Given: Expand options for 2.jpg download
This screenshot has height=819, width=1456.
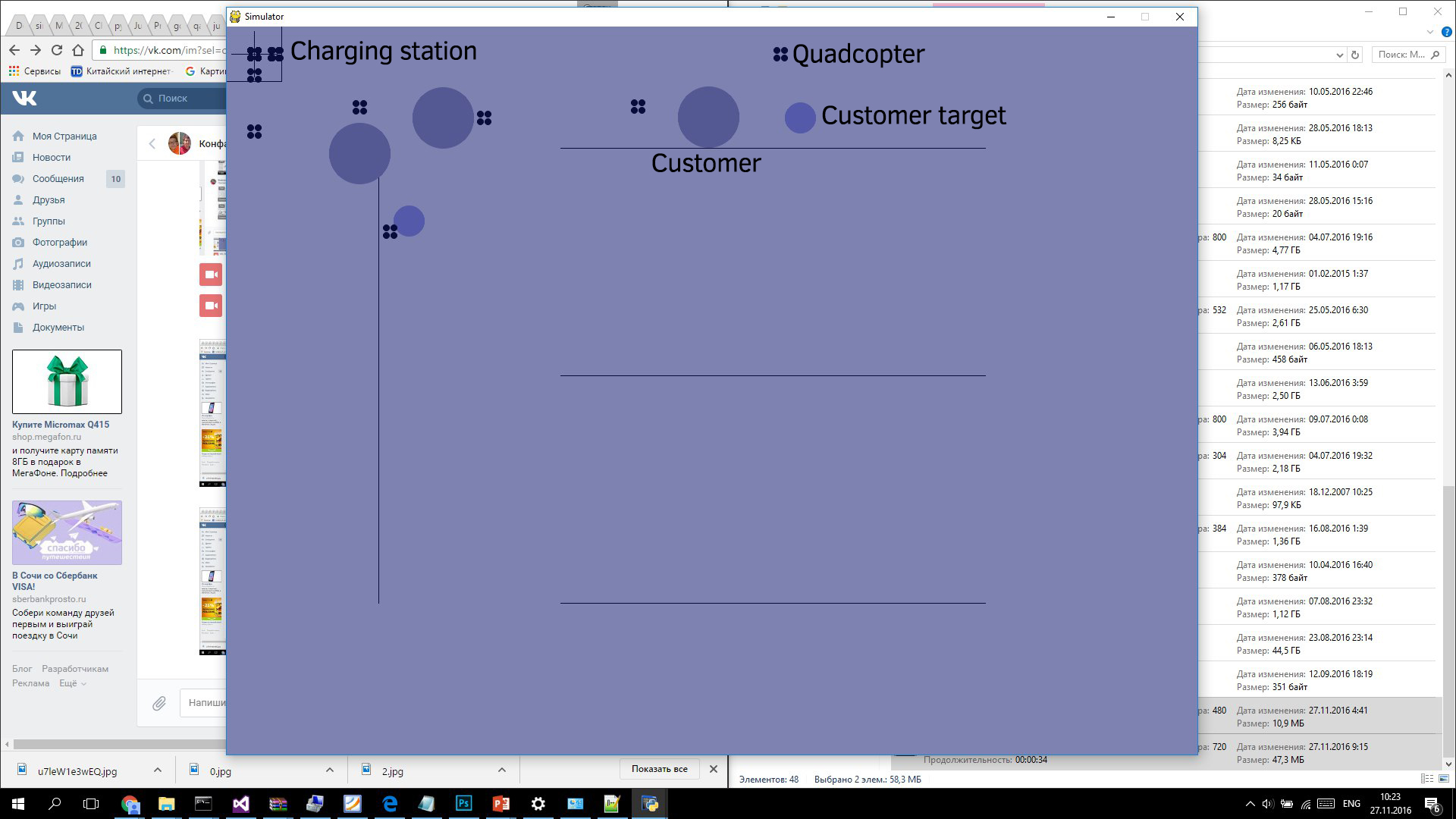Looking at the screenshot, I should 502,770.
